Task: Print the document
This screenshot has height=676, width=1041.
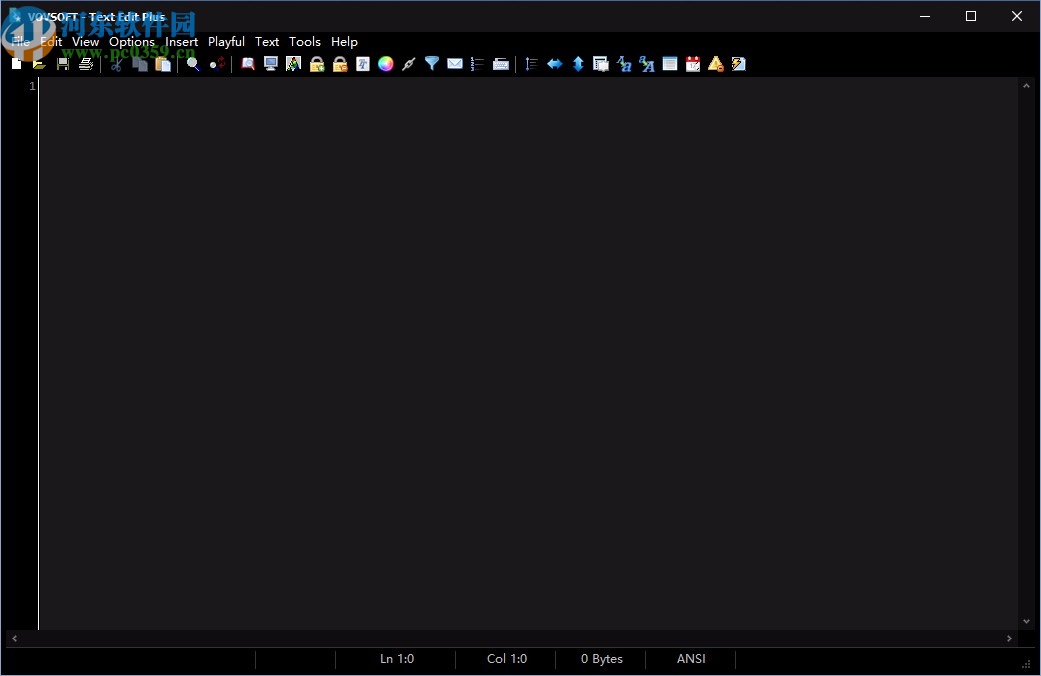Action: click(87, 63)
